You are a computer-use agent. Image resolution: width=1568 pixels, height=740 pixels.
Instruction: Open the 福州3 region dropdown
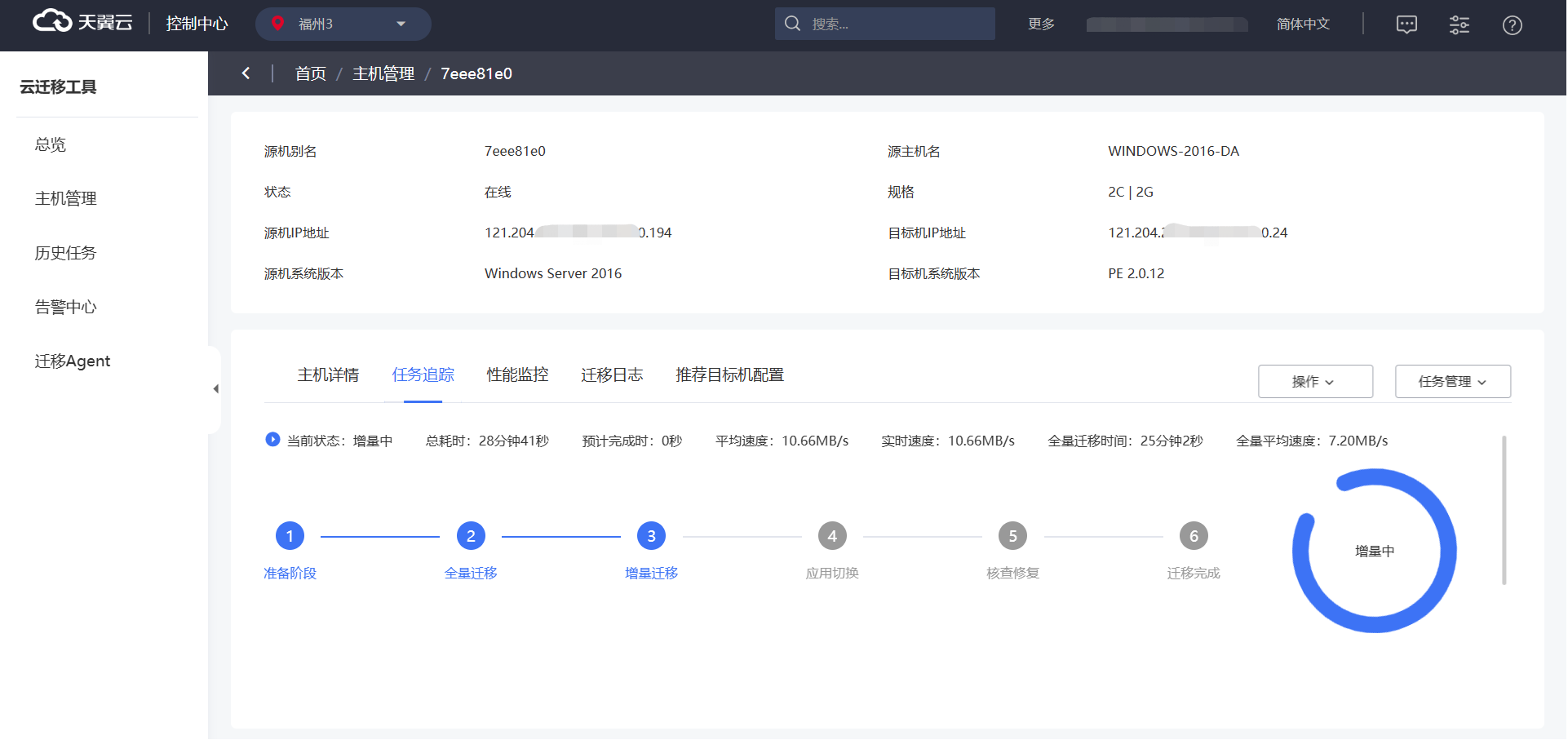[x=343, y=24]
